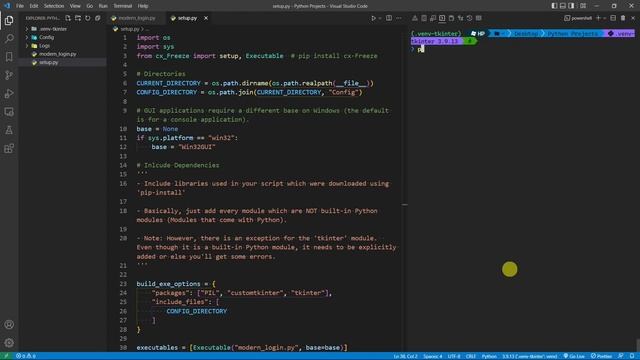The width and height of the screenshot is (640, 360).
Task: Open the Customize Layout button
Action: click(x=583, y=6)
